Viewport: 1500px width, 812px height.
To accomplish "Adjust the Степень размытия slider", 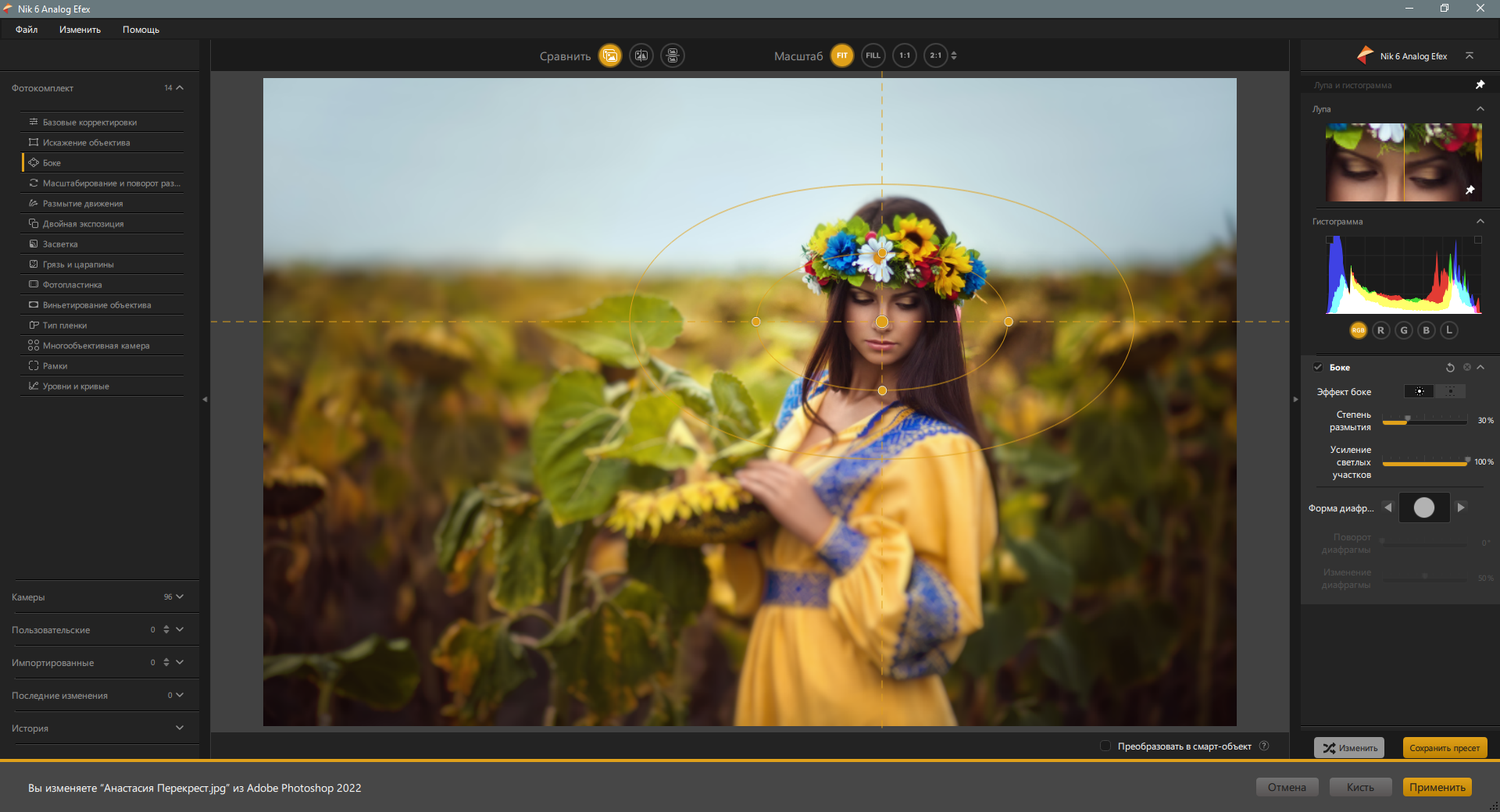I will coord(1425,421).
